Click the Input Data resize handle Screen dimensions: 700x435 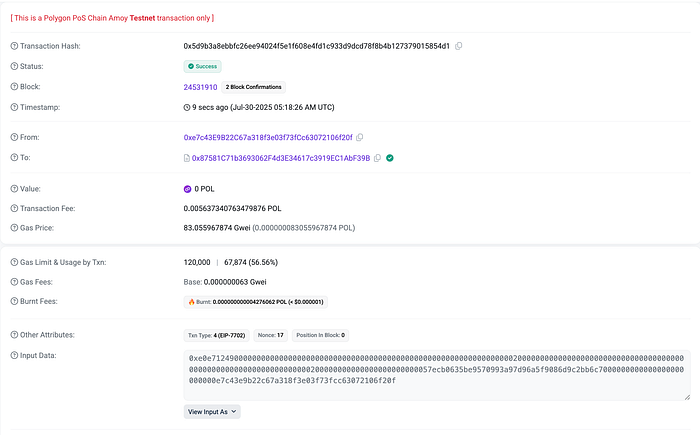(687, 397)
